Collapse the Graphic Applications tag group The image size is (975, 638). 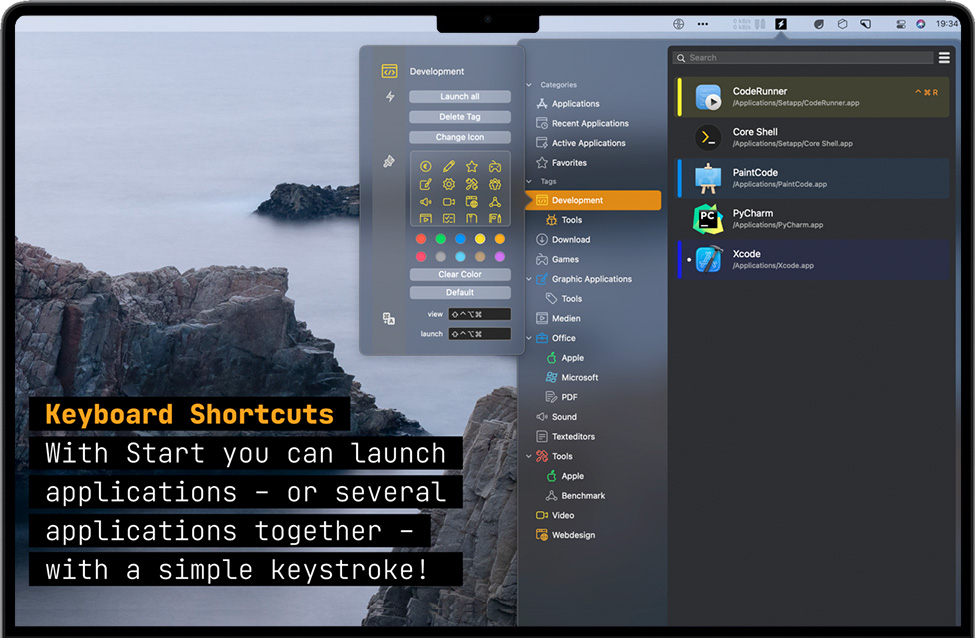[529, 279]
